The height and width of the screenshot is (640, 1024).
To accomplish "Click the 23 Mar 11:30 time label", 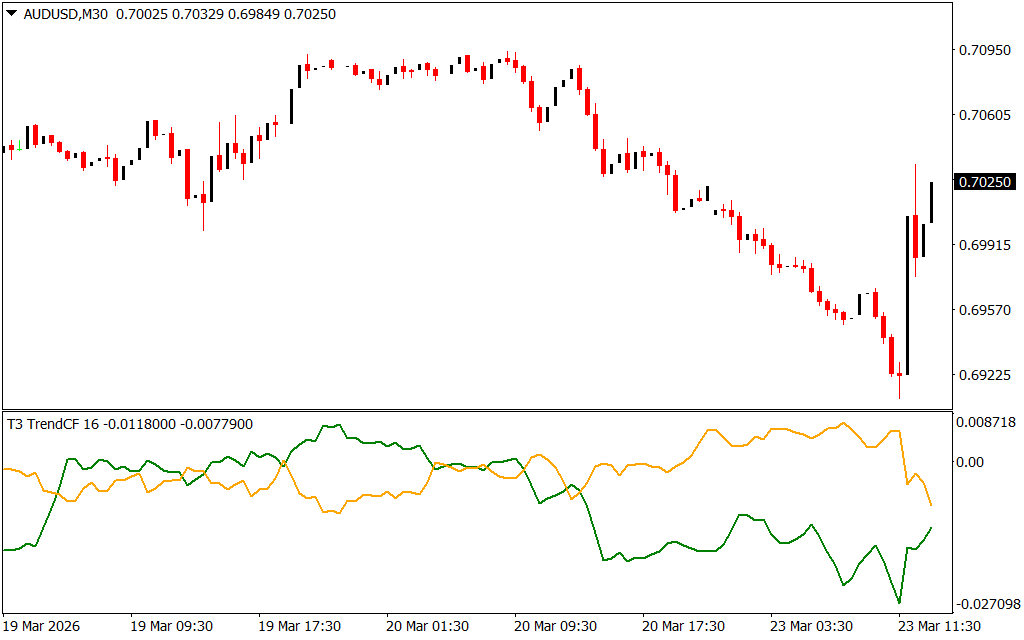I will point(940,626).
